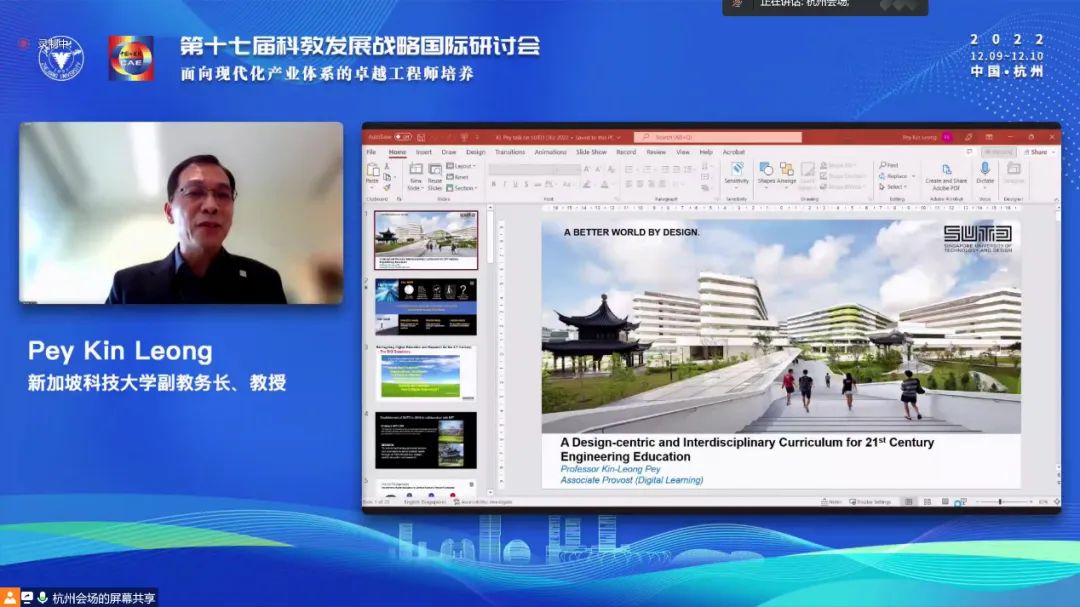Switch to the Transitions tab
The width and height of the screenshot is (1080, 607).
click(510, 152)
